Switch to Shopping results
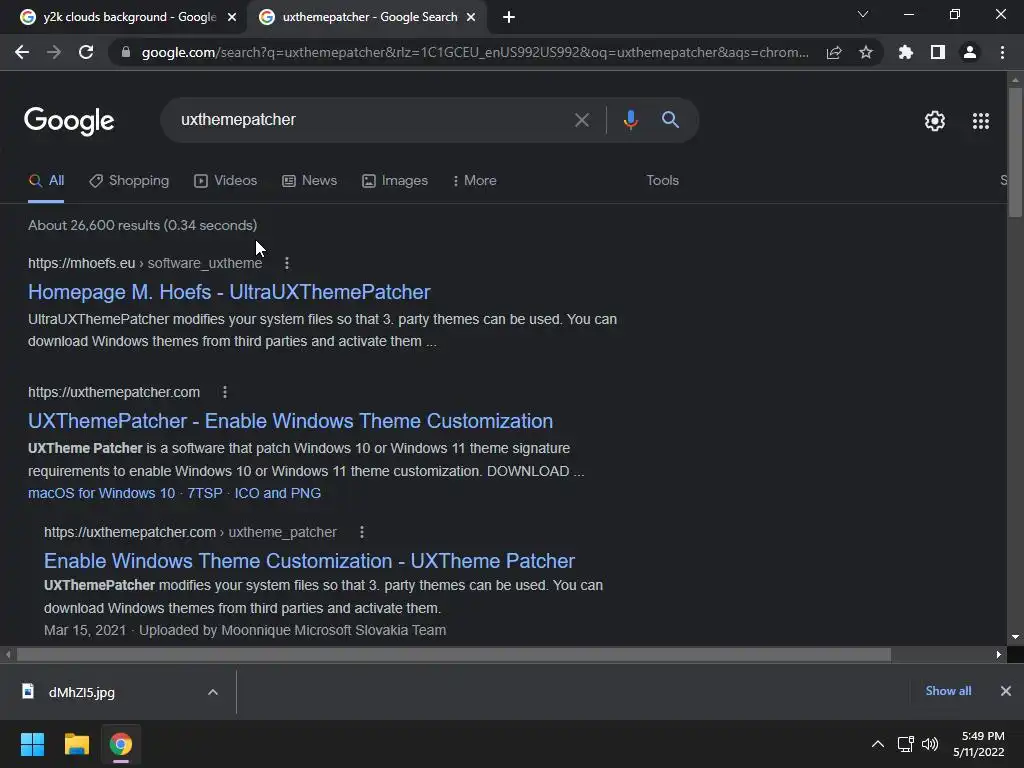This screenshot has width=1024, height=768. [129, 181]
